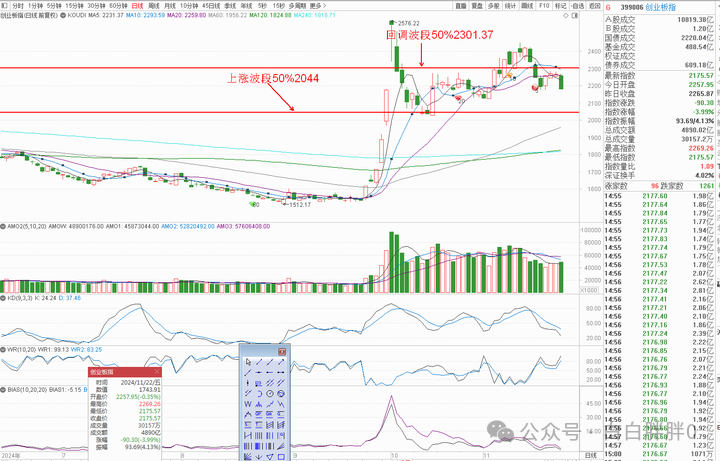Add to watchlist with +自选
Viewport: 720px width, 461px height.
(x=577, y=6)
